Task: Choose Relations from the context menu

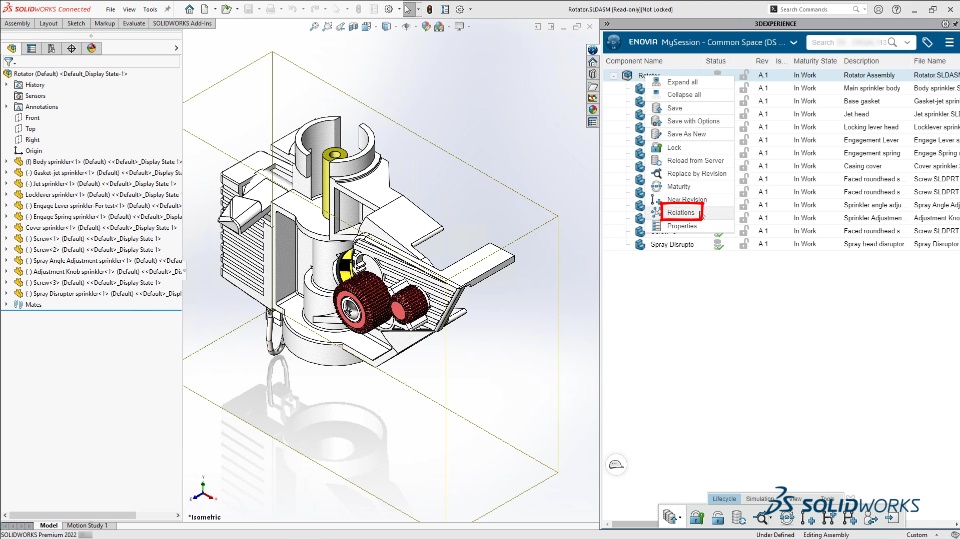Action: pyautogui.click(x=681, y=213)
